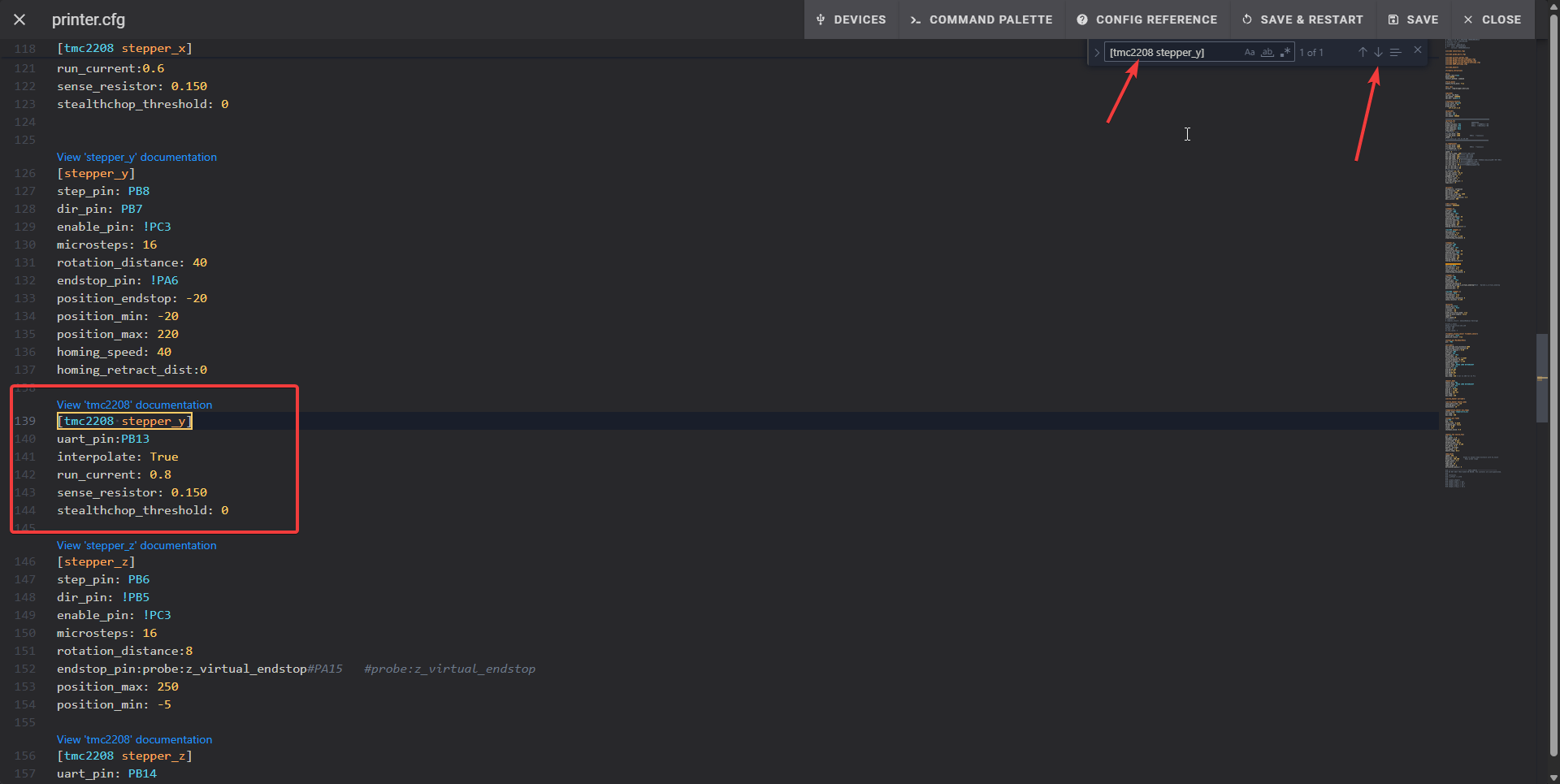Click line number 139 in the gutter
Screen dimensions: 1560x784
click(25, 421)
